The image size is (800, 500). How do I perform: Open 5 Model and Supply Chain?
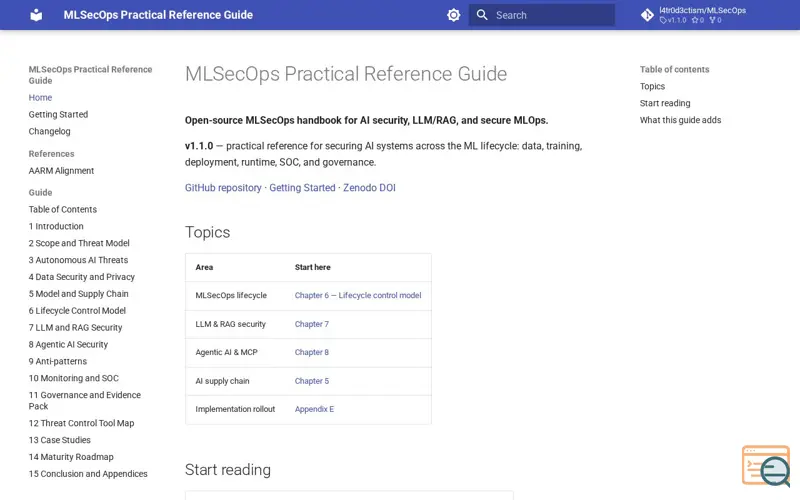[x=79, y=293]
